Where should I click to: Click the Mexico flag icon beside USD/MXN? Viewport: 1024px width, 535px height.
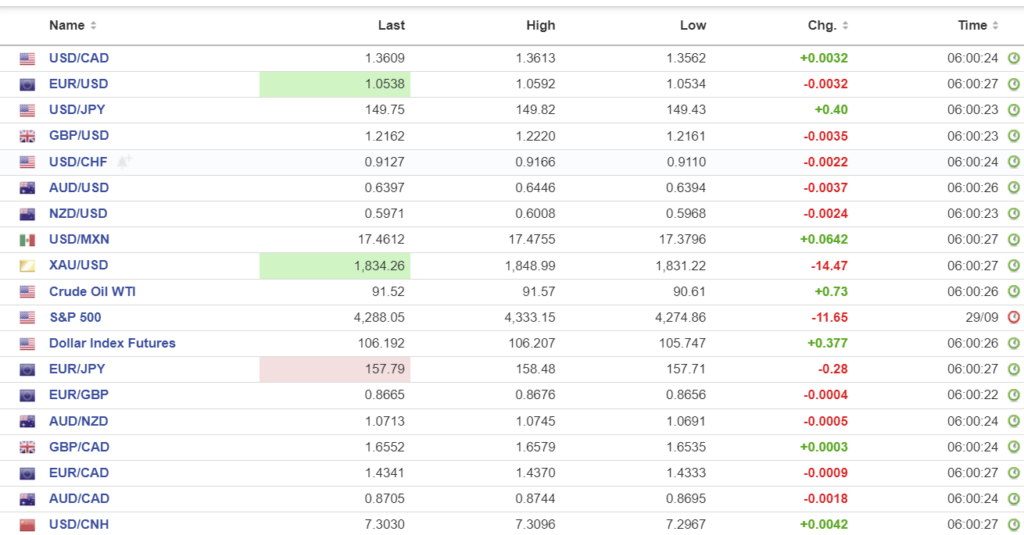click(x=27, y=240)
